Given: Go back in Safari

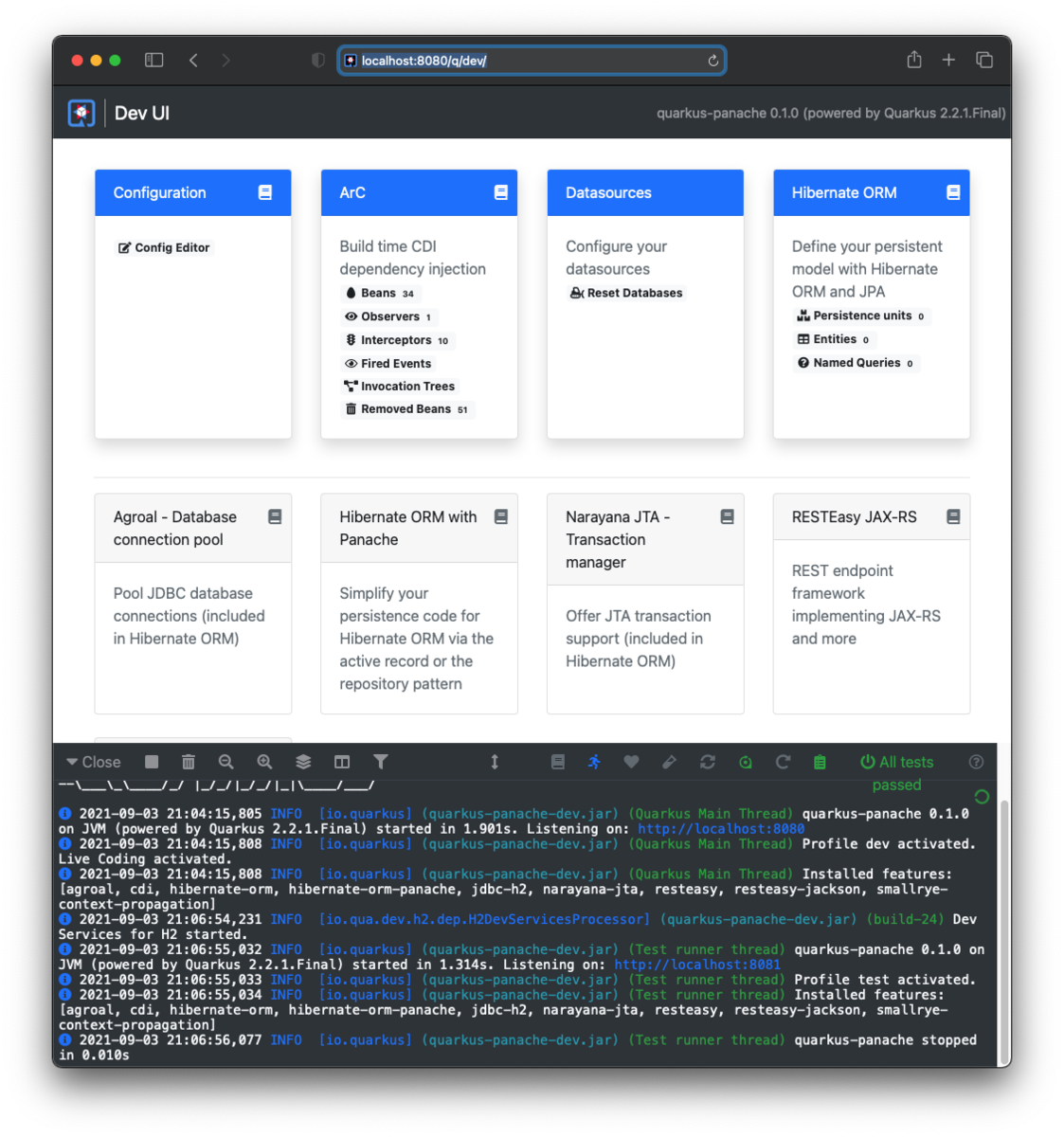Looking at the screenshot, I should pyautogui.click(x=193, y=60).
